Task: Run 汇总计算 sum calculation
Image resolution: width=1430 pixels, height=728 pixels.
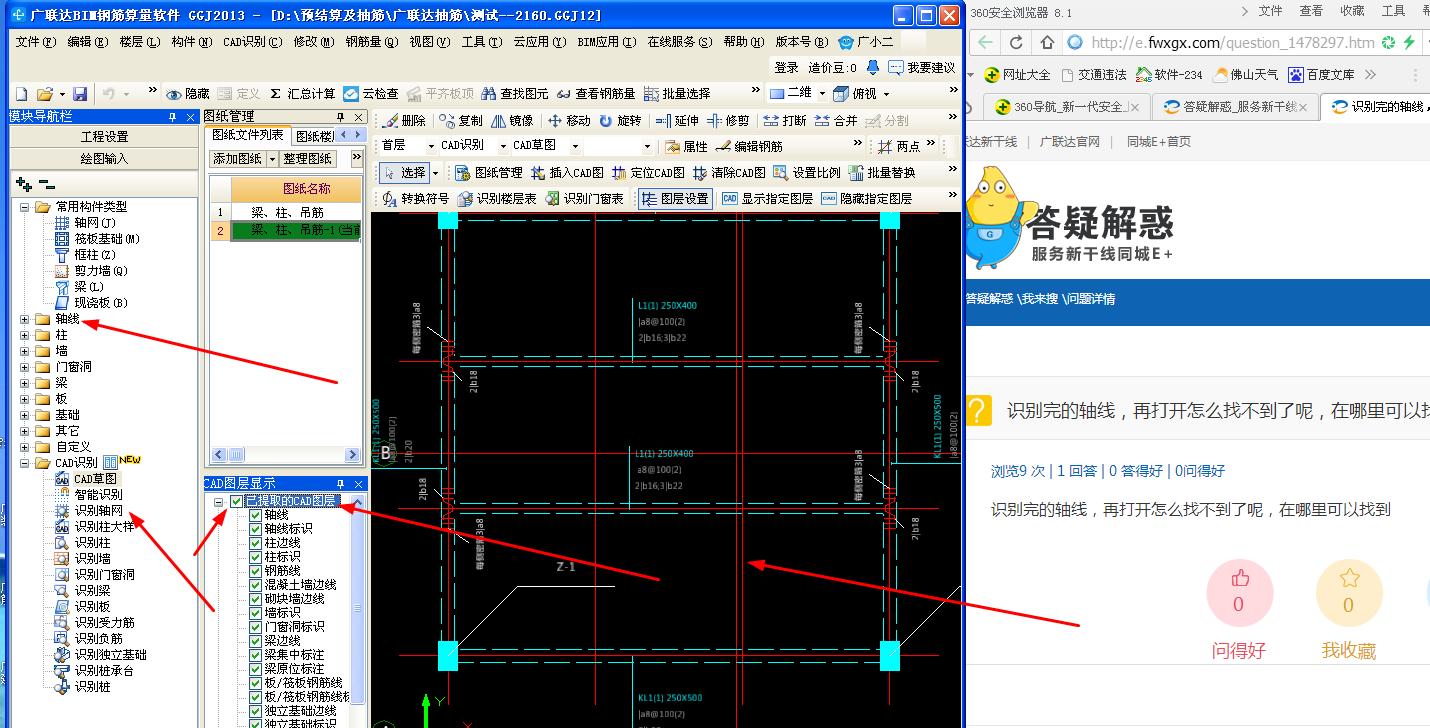Action: tap(303, 93)
